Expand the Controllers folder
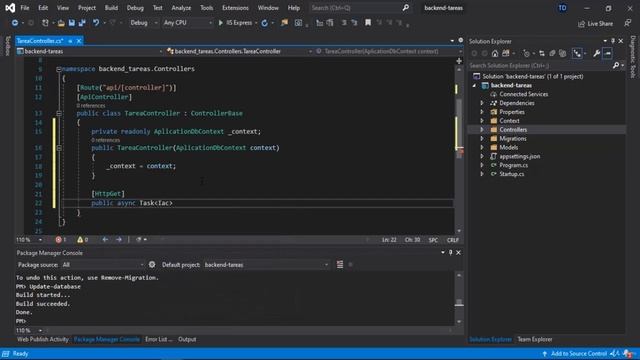Screen dimensions: 640x360 pyautogui.click(x=482, y=130)
